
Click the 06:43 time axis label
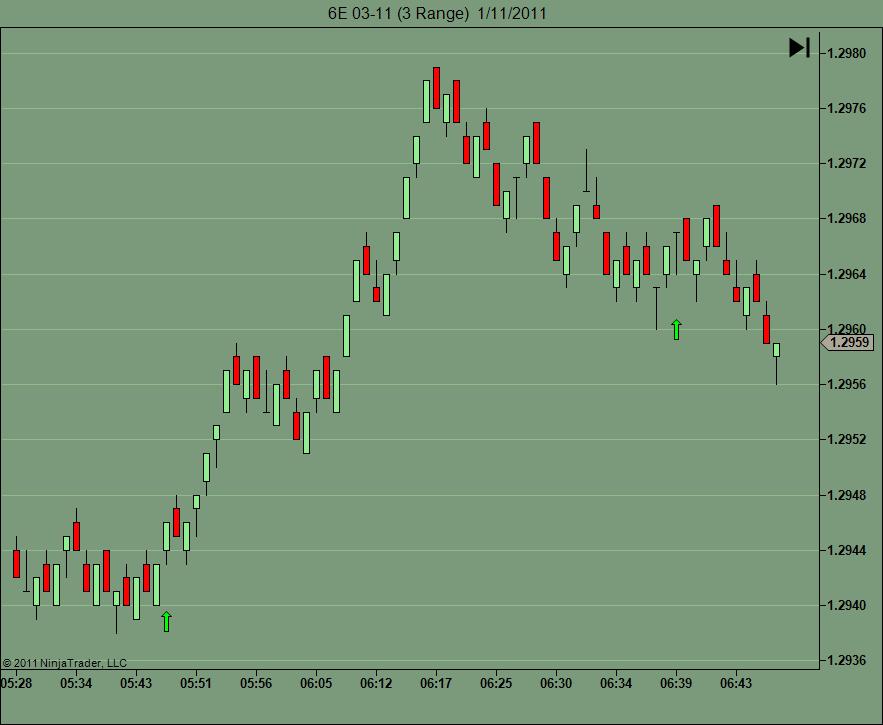(736, 683)
